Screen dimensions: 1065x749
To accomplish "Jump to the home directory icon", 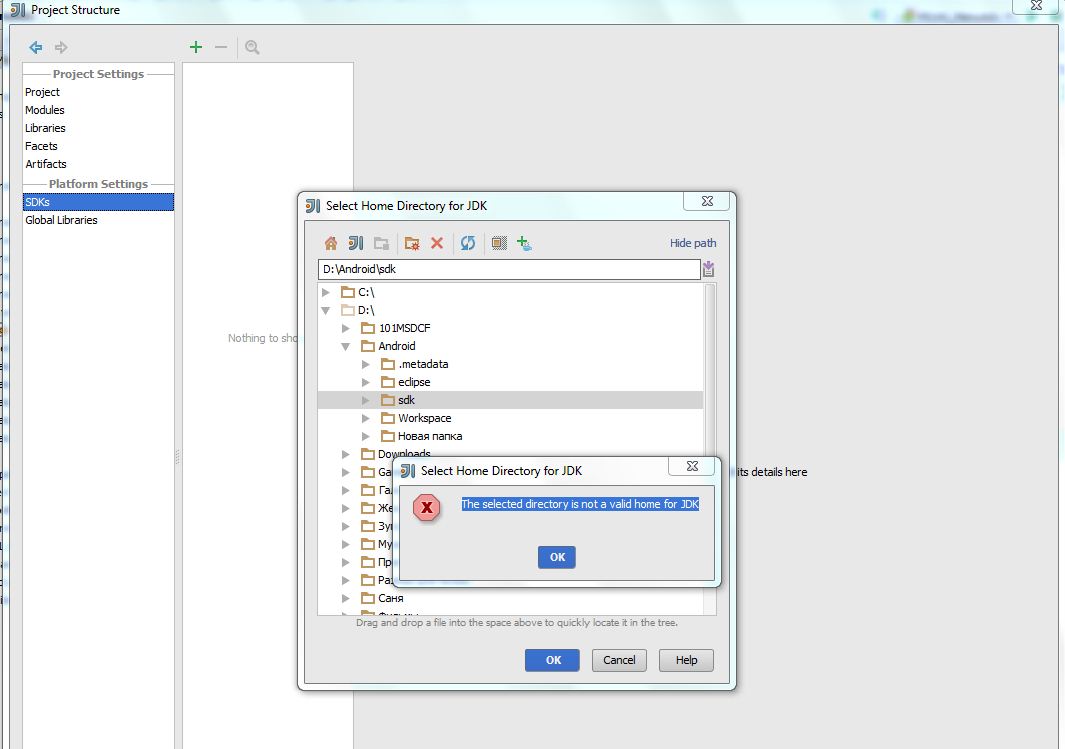I will (x=331, y=243).
